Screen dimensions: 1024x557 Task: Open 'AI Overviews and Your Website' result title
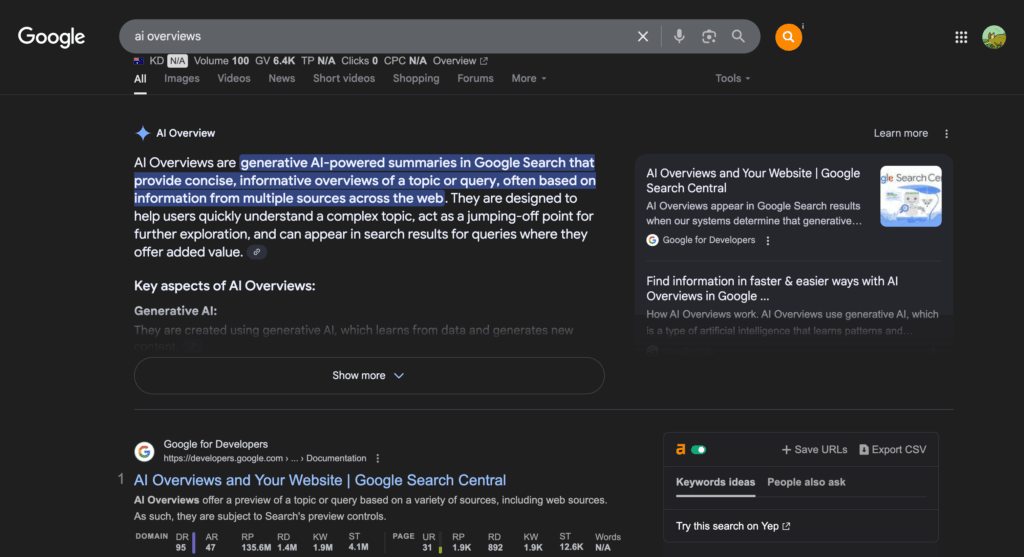pos(320,480)
